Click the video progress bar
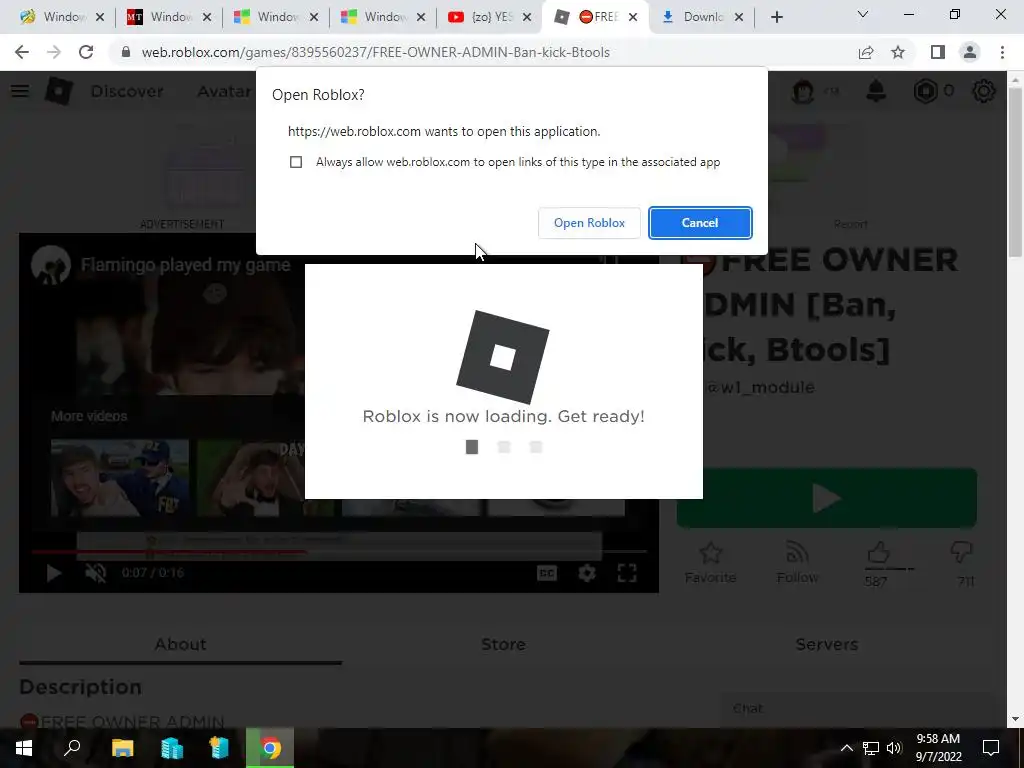 (x=339, y=552)
